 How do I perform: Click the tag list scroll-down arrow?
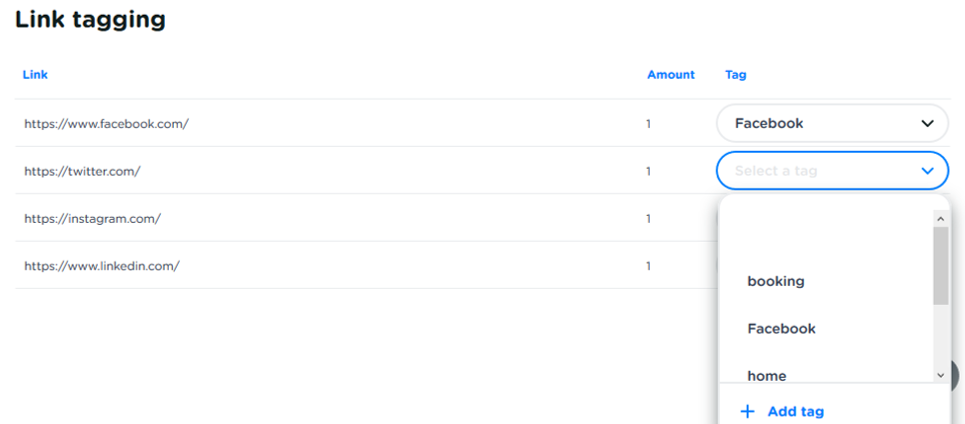940,374
